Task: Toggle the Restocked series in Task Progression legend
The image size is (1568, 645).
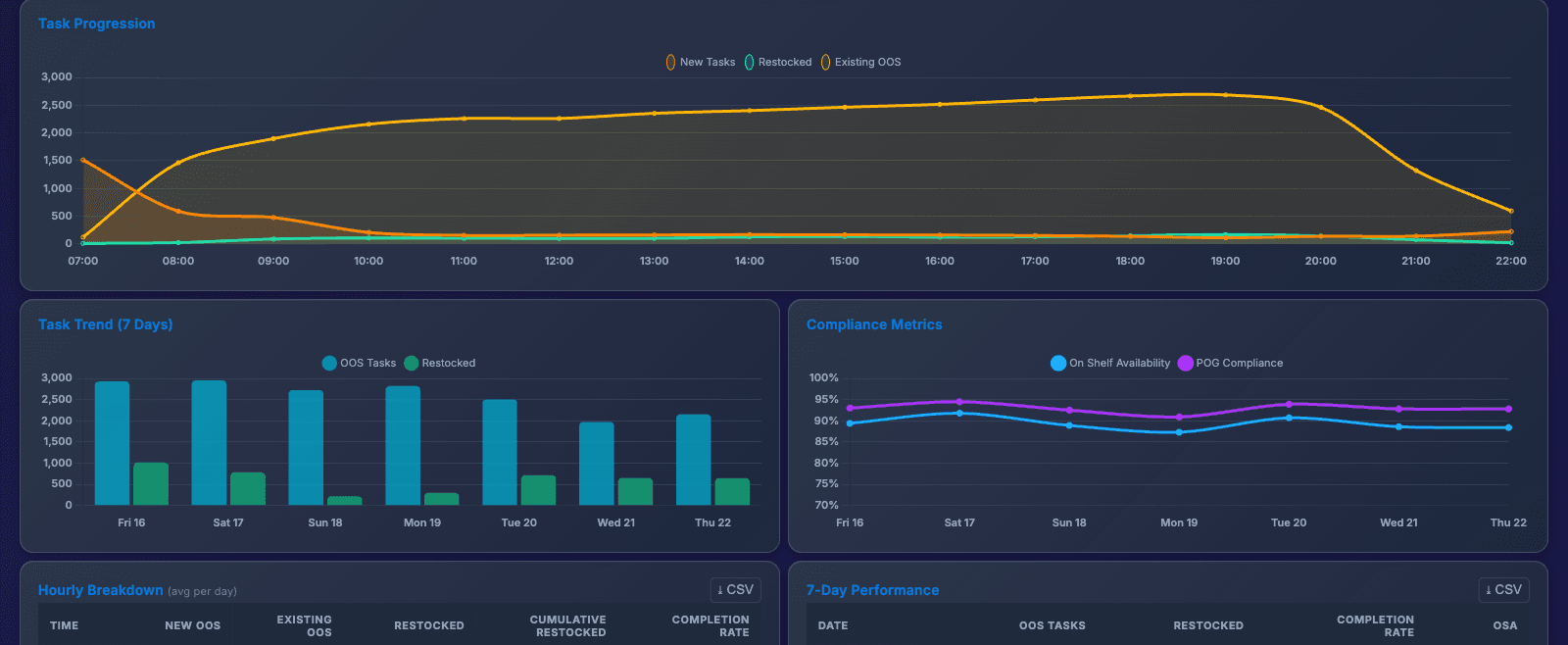Action: (x=778, y=62)
